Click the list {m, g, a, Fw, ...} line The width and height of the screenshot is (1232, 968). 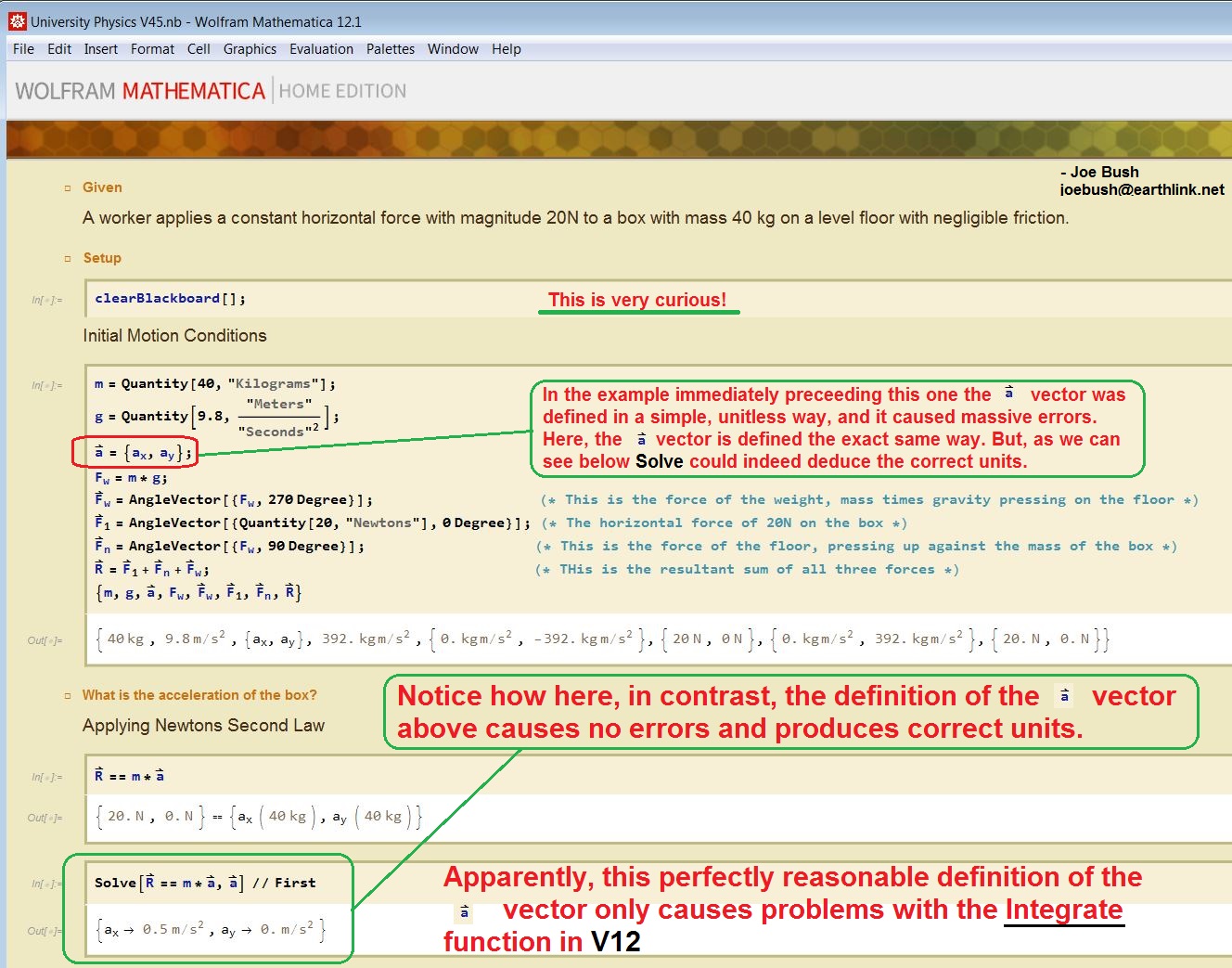tap(199, 592)
